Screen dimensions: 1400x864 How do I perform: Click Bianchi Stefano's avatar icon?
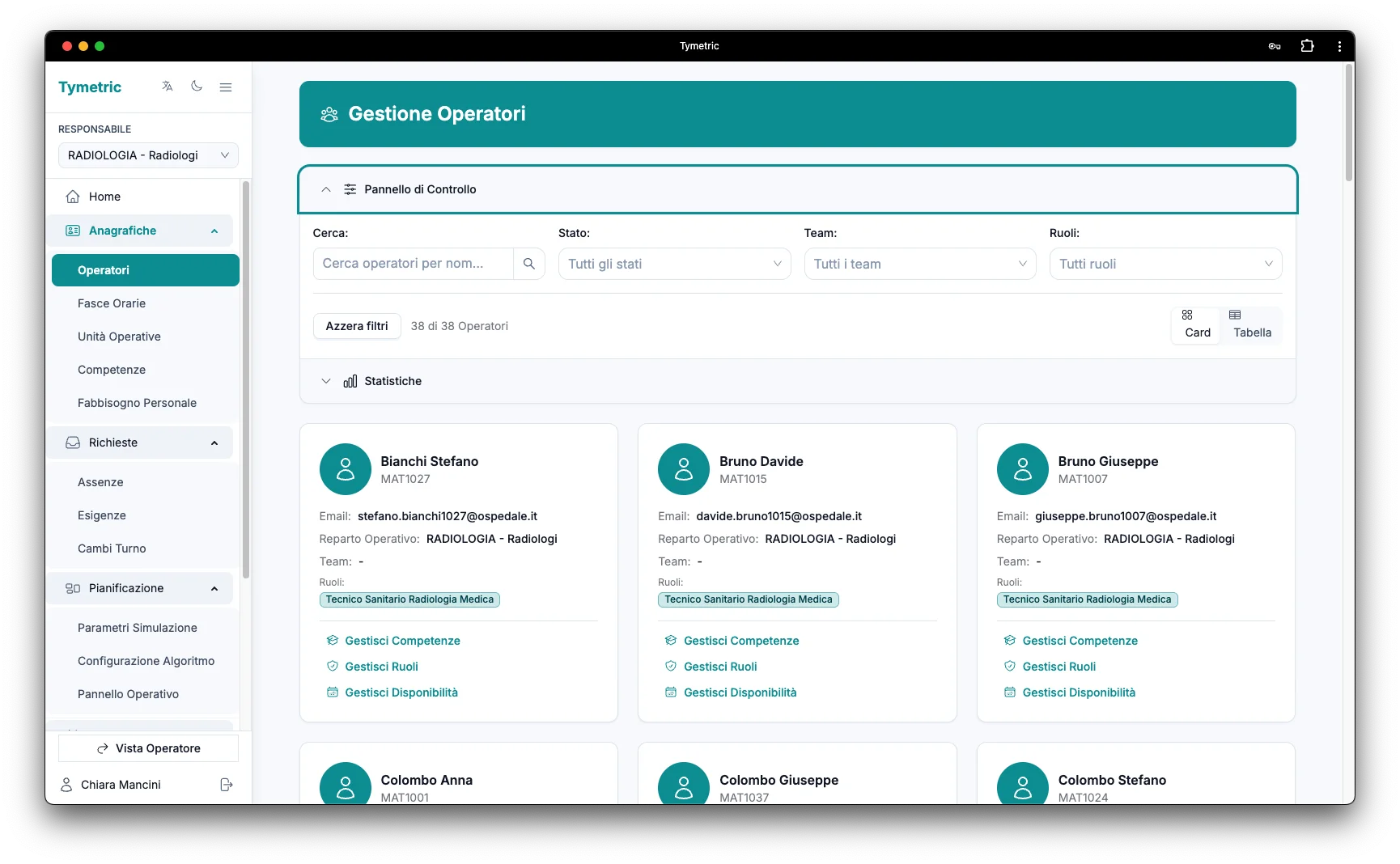346,469
